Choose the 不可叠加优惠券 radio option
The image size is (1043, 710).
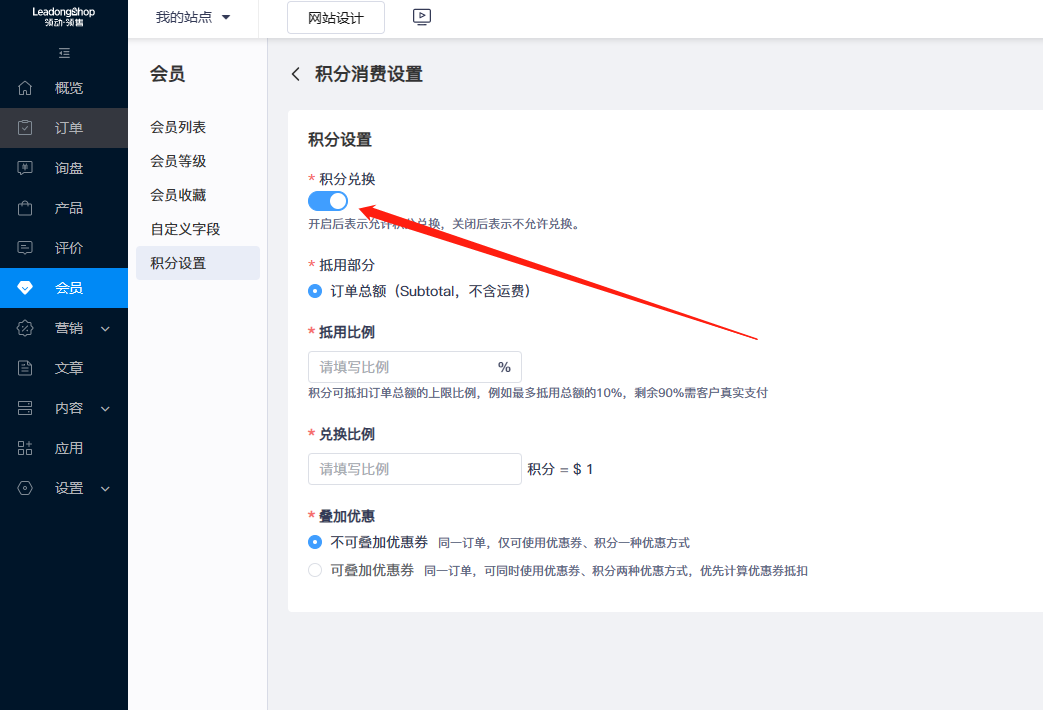pos(315,542)
